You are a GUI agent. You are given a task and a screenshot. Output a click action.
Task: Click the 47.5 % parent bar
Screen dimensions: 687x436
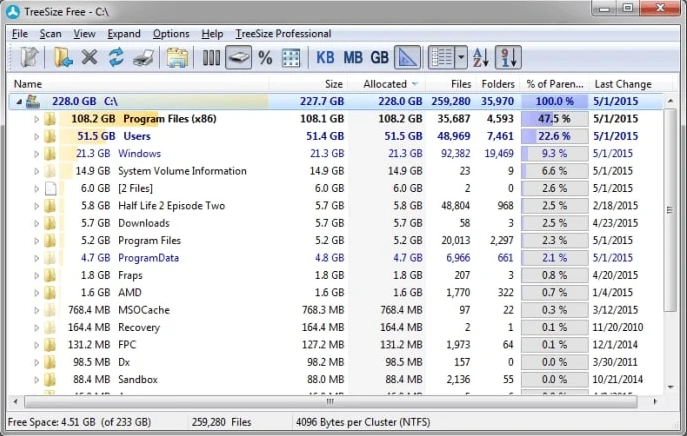(554, 119)
